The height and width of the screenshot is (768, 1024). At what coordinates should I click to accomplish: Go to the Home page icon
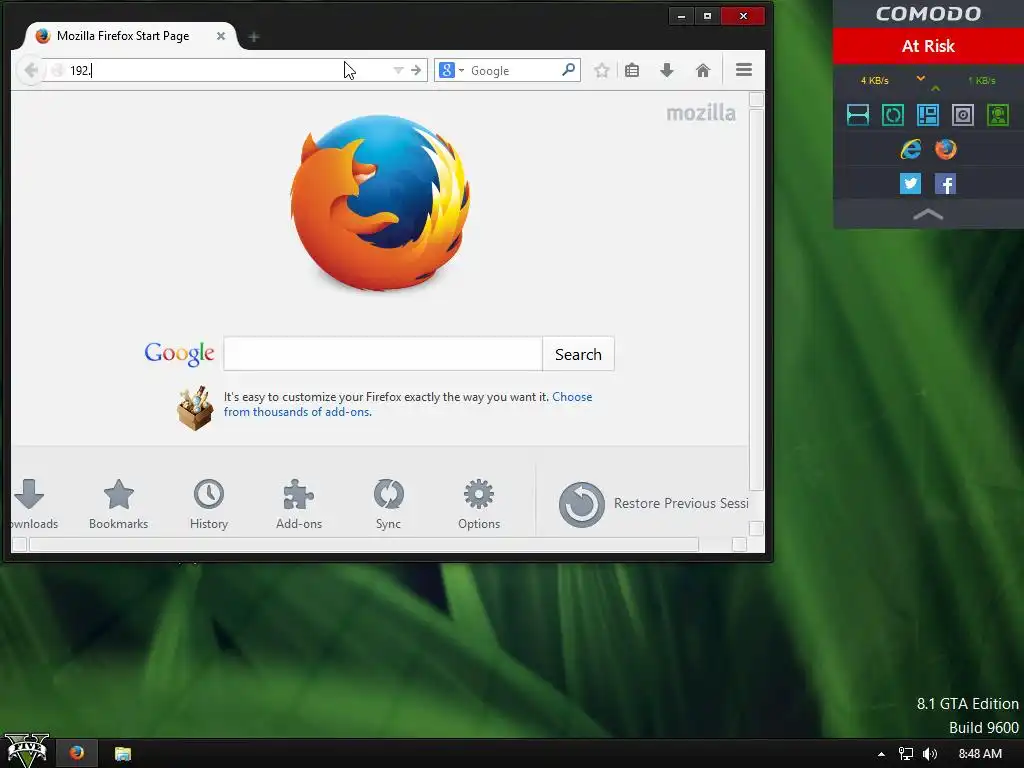click(703, 70)
